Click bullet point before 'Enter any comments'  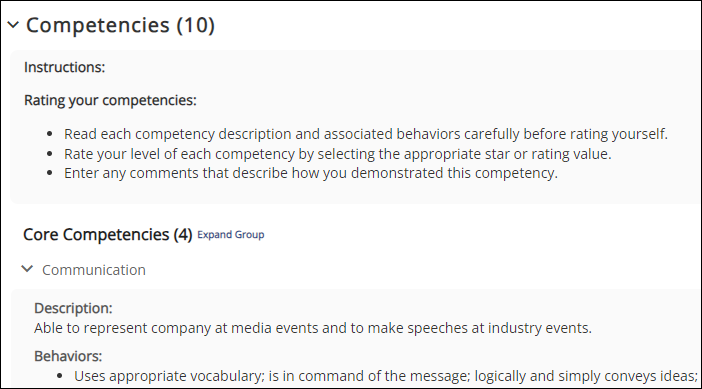click(50, 173)
